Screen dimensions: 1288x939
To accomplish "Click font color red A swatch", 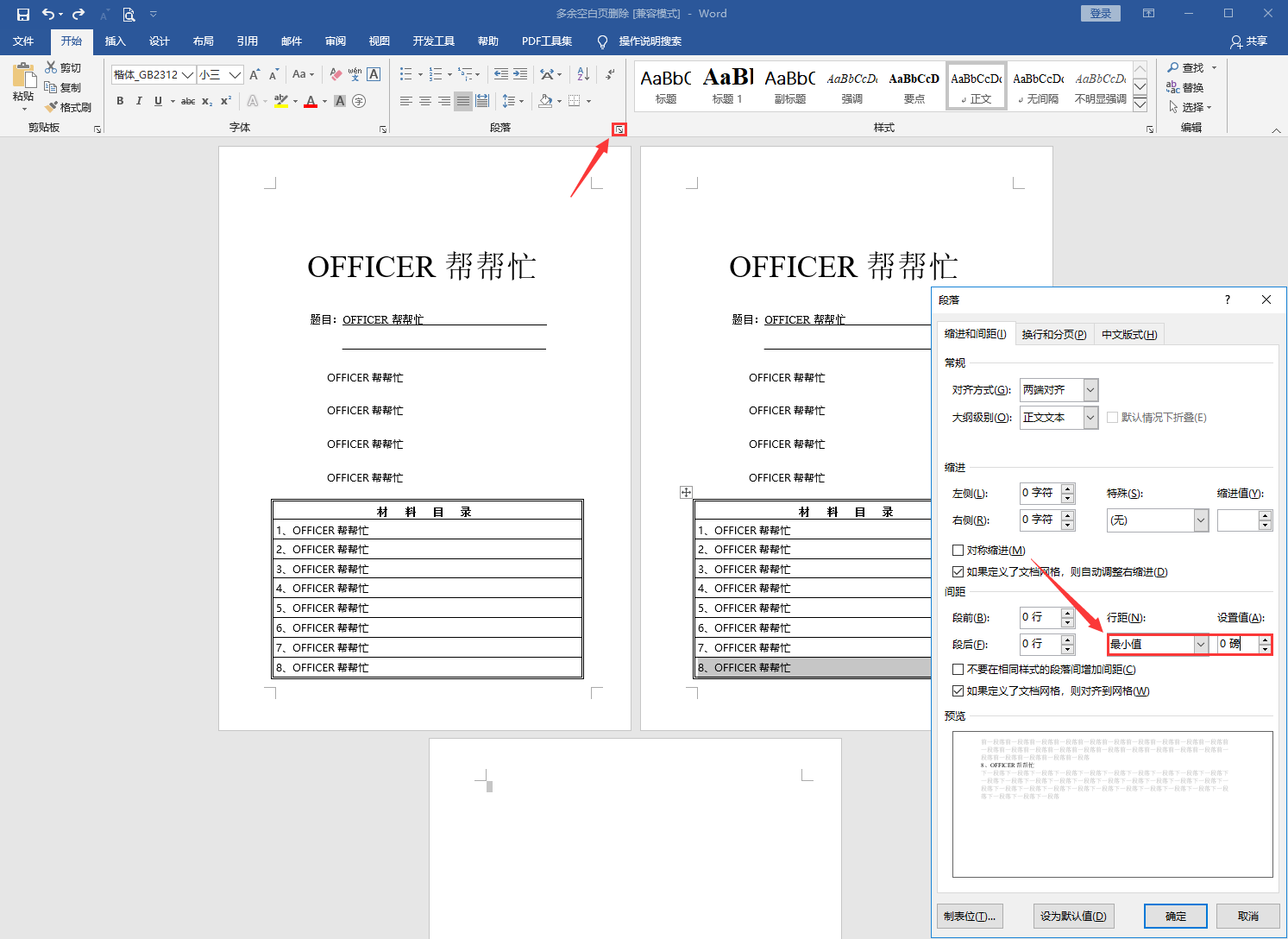I will point(311,101).
